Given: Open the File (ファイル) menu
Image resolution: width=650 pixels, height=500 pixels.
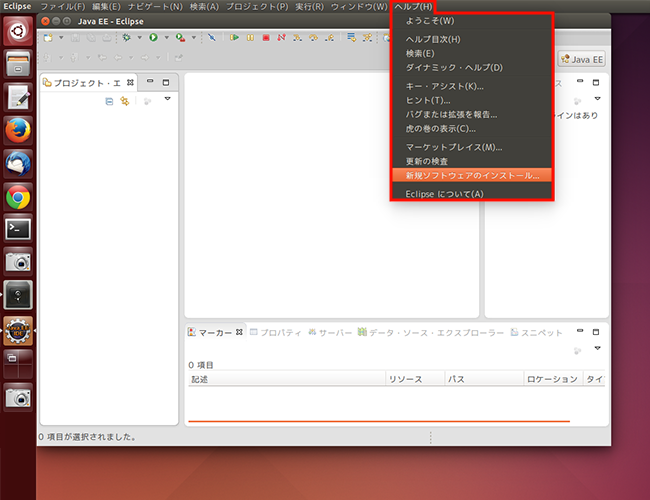Looking at the screenshot, I should pyautogui.click(x=63, y=7).
